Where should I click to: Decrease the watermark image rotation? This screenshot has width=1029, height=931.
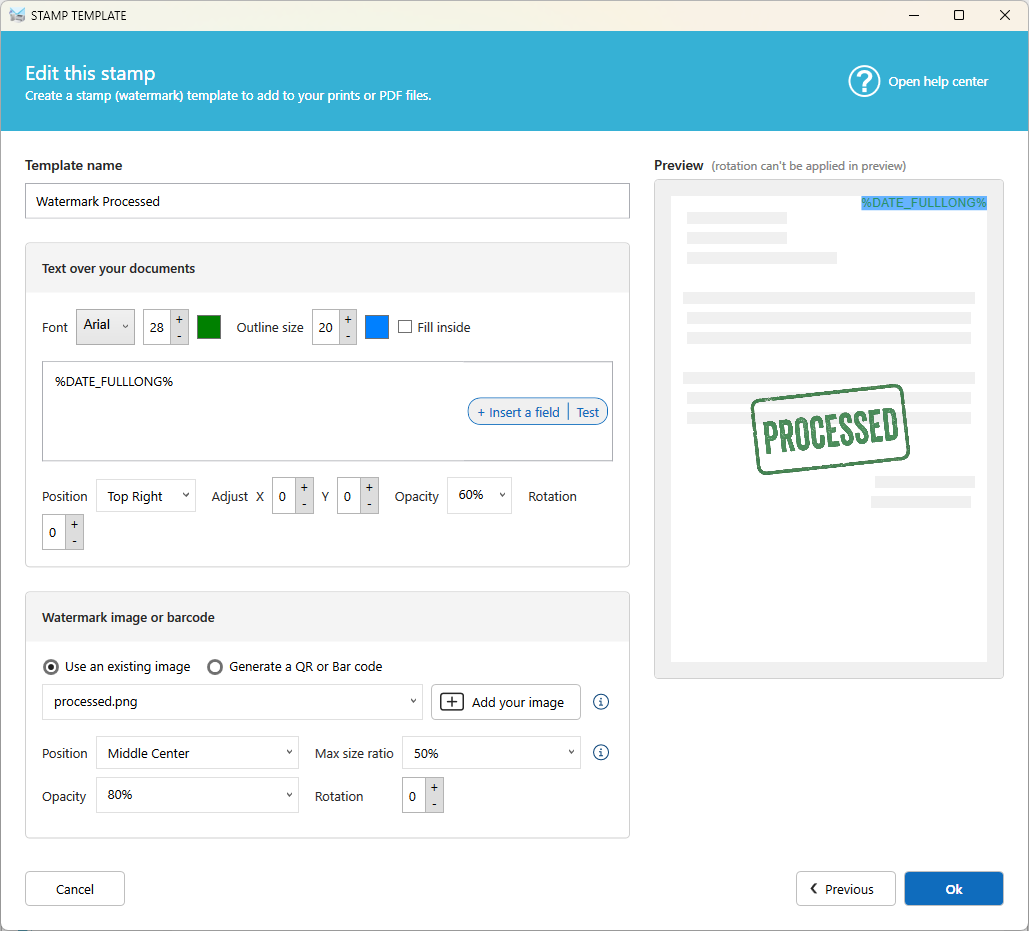(434, 804)
